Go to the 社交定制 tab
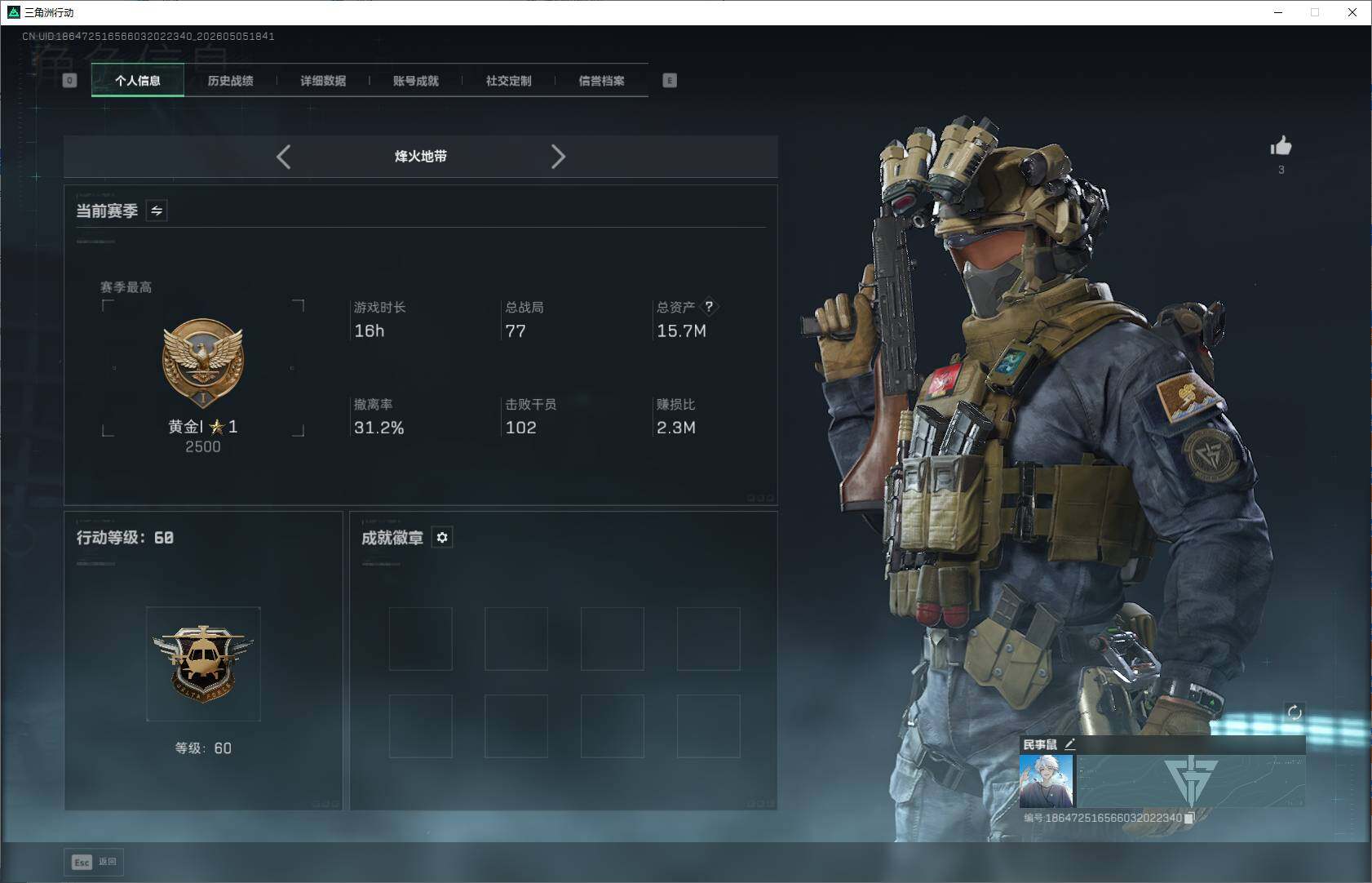The image size is (1372, 883). pos(508,81)
